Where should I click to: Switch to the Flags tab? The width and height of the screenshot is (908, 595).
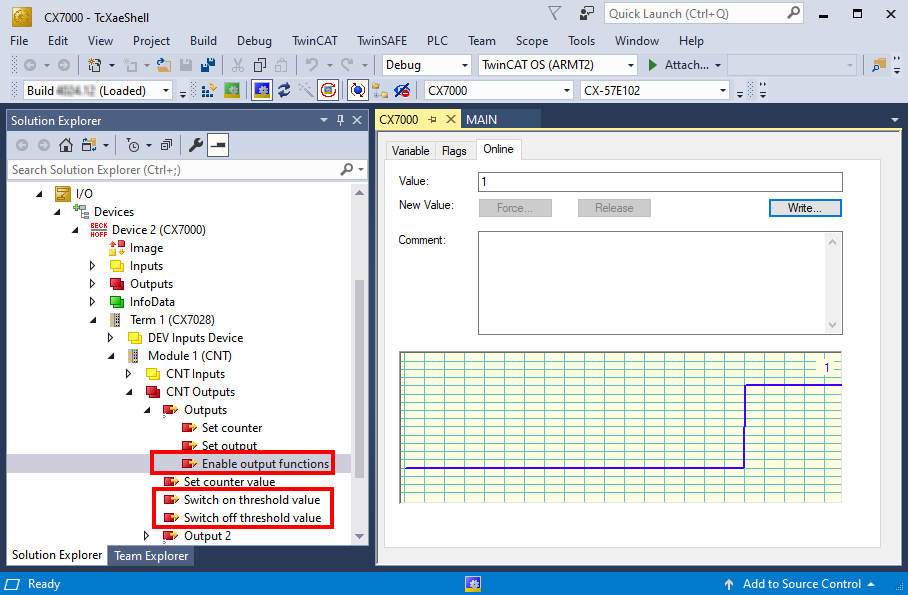454,151
